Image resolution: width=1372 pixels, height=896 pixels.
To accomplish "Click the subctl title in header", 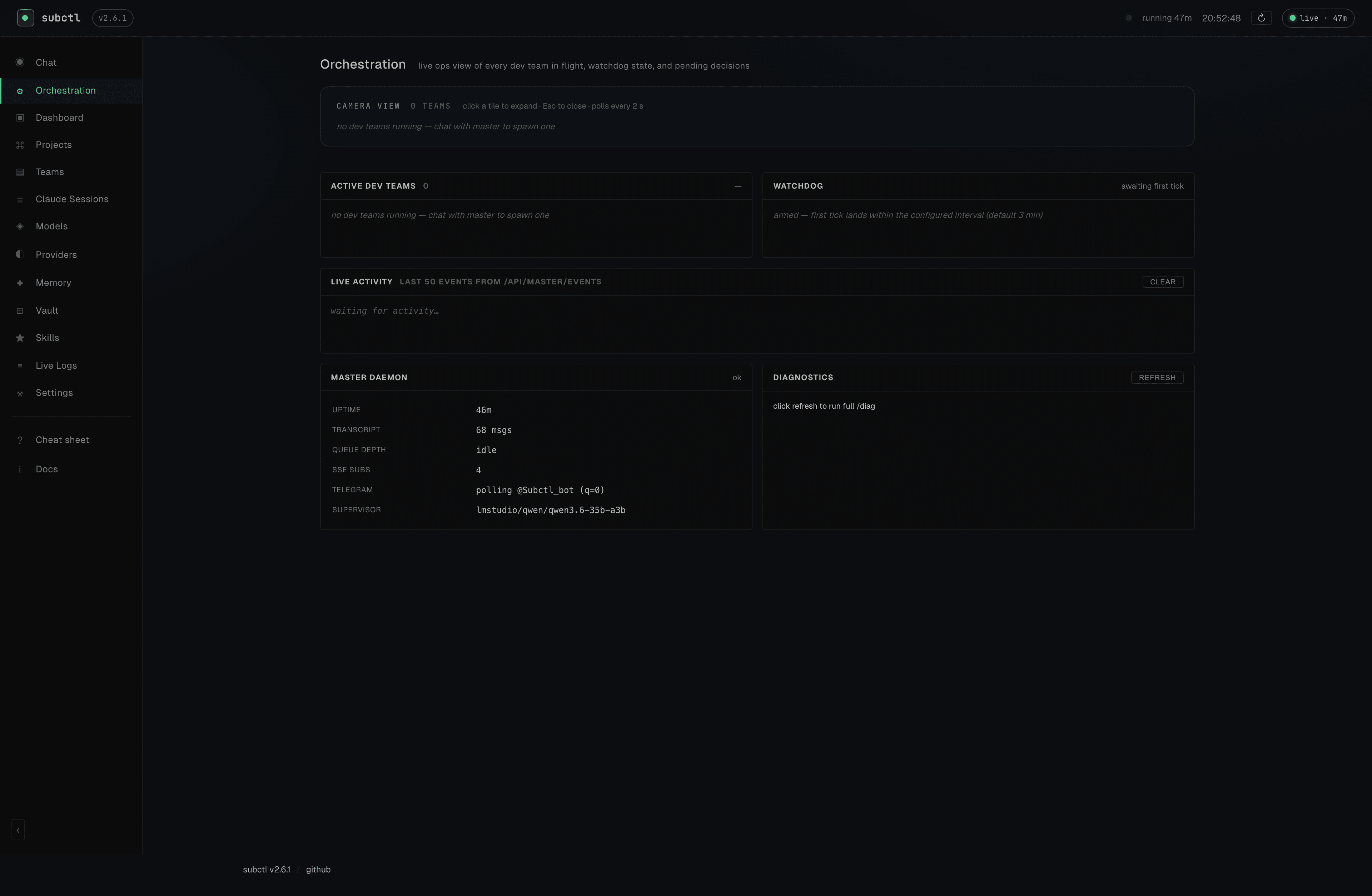I will 61,18.
